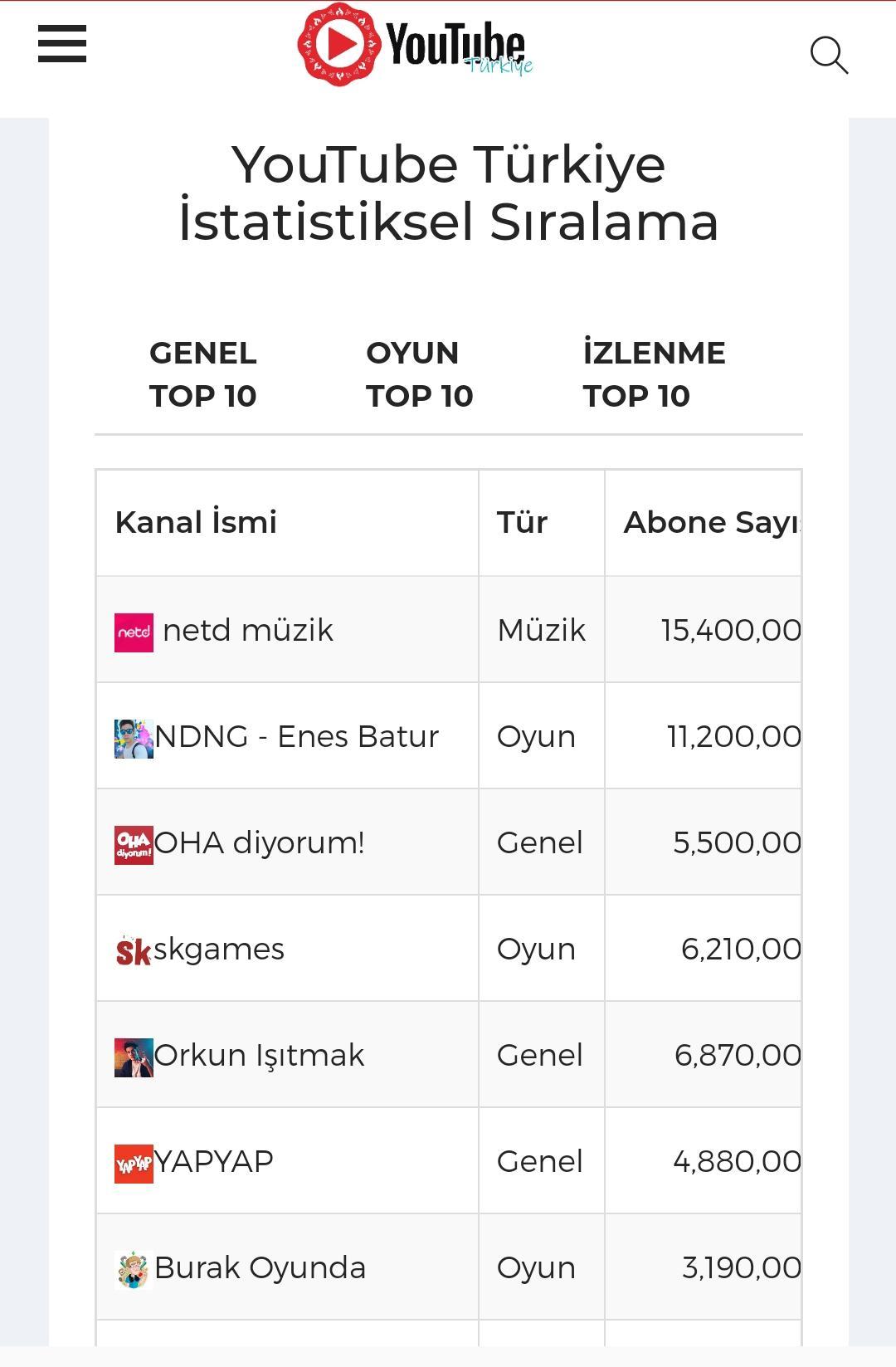Select the YAPYAP channel name text
Viewport: 896px width, 1367px height.
coord(214,1161)
